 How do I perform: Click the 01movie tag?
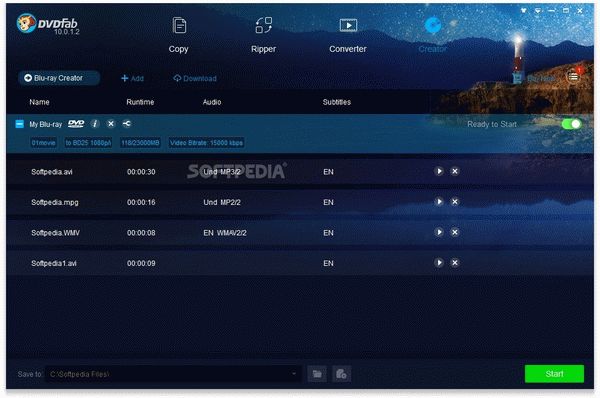click(x=44, y=143)
